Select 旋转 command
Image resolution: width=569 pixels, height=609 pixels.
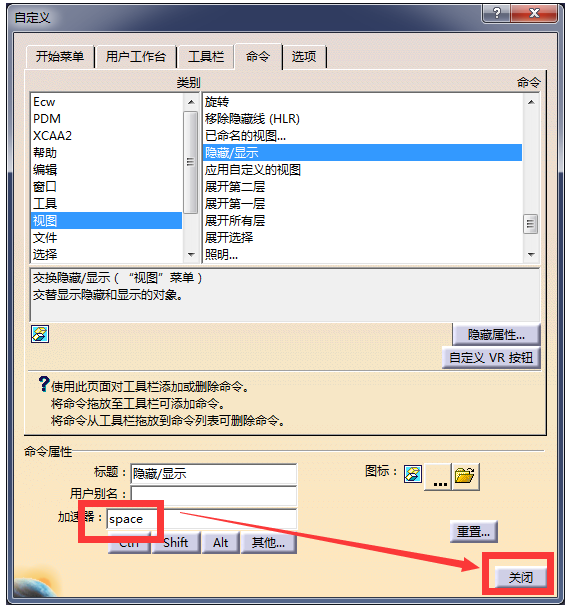[363, 102]
